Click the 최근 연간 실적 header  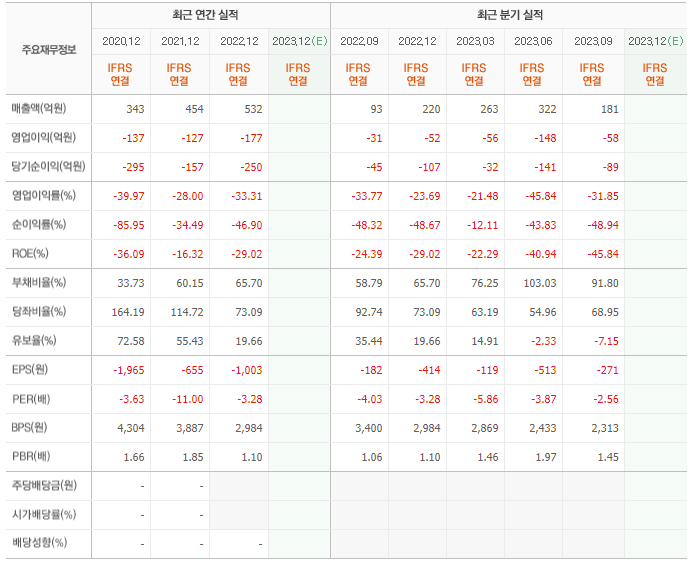pyautogui.click(x=205, y=15)
